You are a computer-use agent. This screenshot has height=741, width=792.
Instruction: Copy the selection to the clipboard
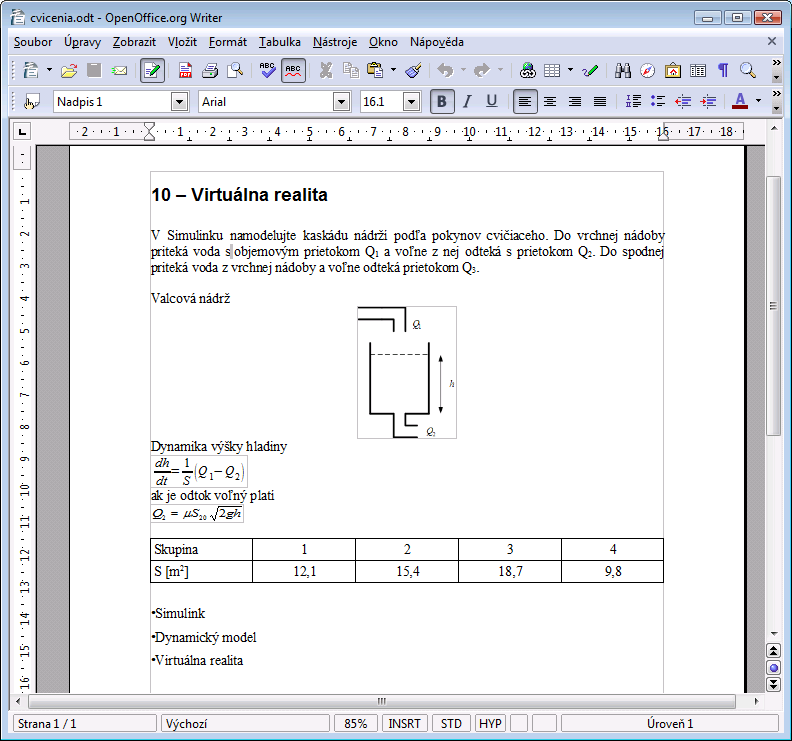tap(351, 70)
